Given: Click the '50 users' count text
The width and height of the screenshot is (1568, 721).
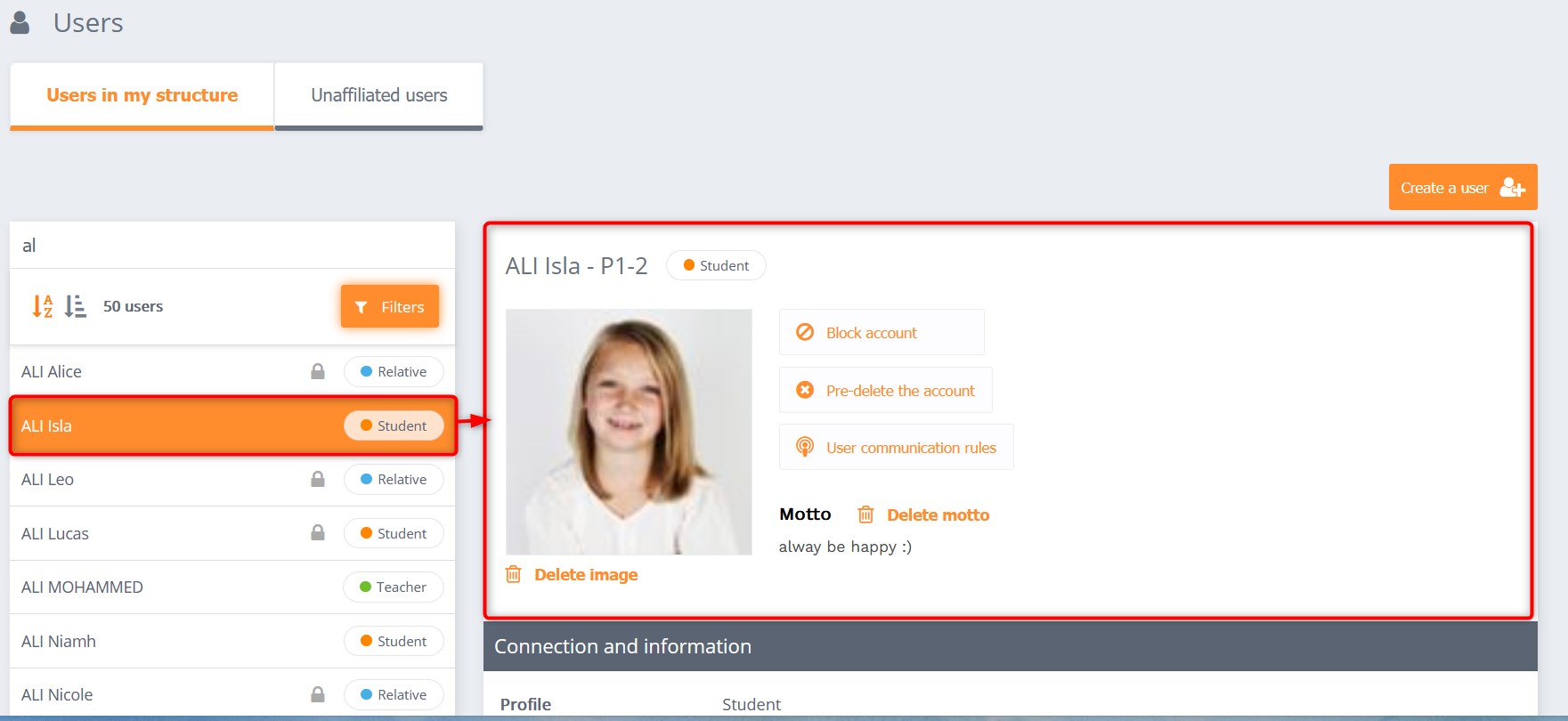Looking at the screenshot, I should point(133,306).
